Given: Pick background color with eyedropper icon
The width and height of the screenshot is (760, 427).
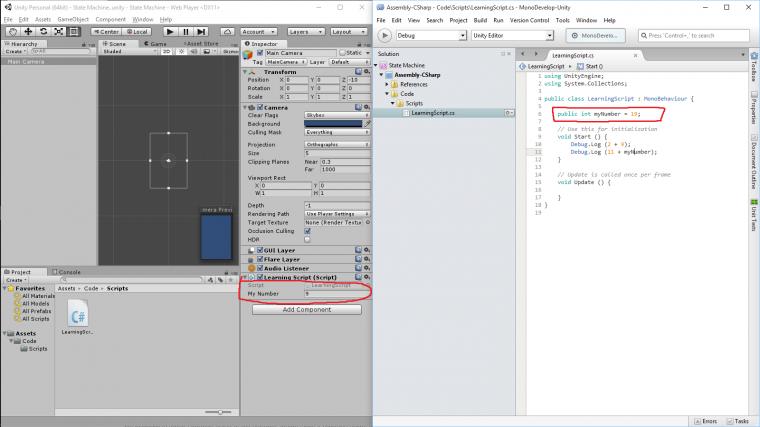Looking at the screenshot, I should click(367, 124).
